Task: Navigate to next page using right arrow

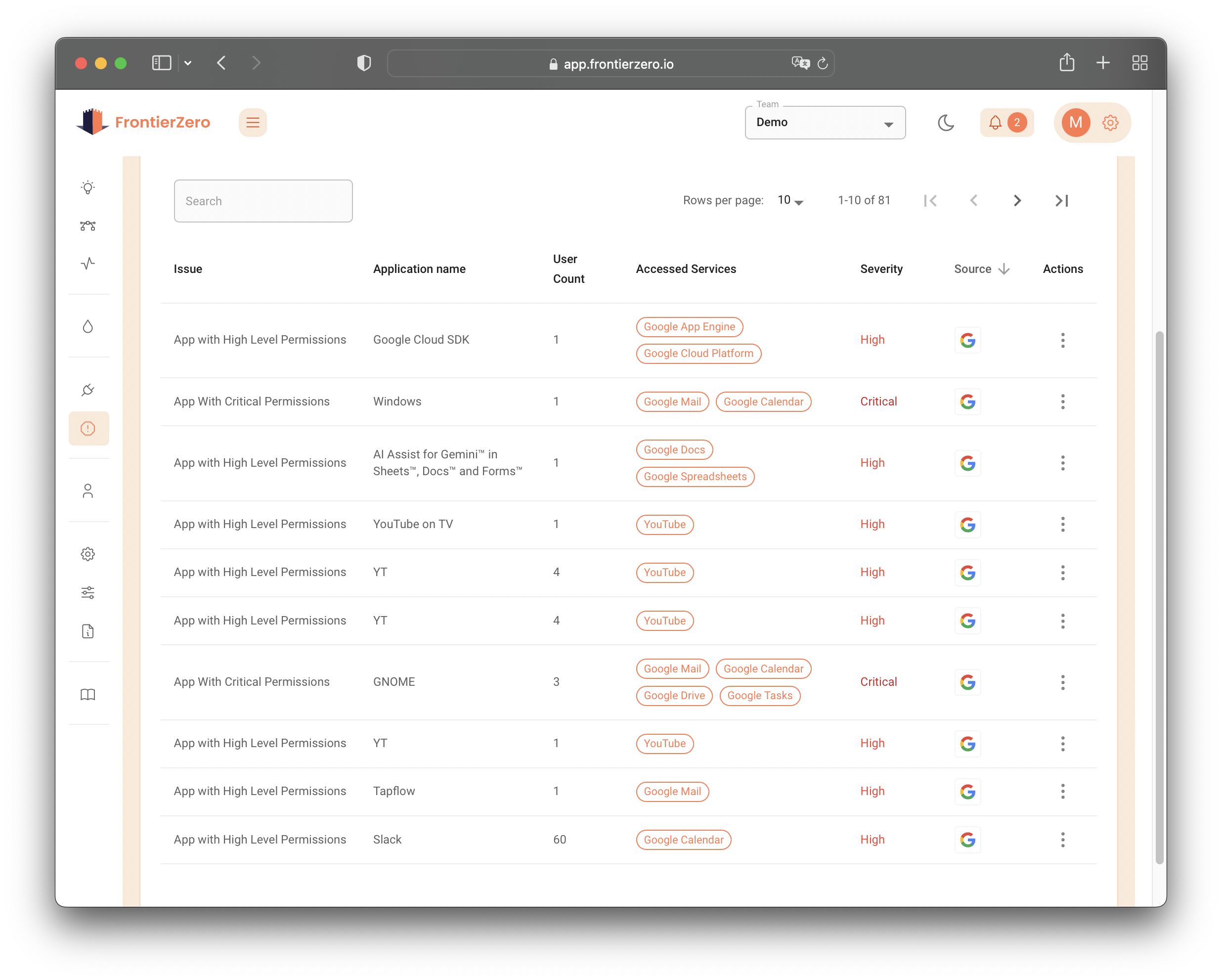Action: tap(1018, 200)
